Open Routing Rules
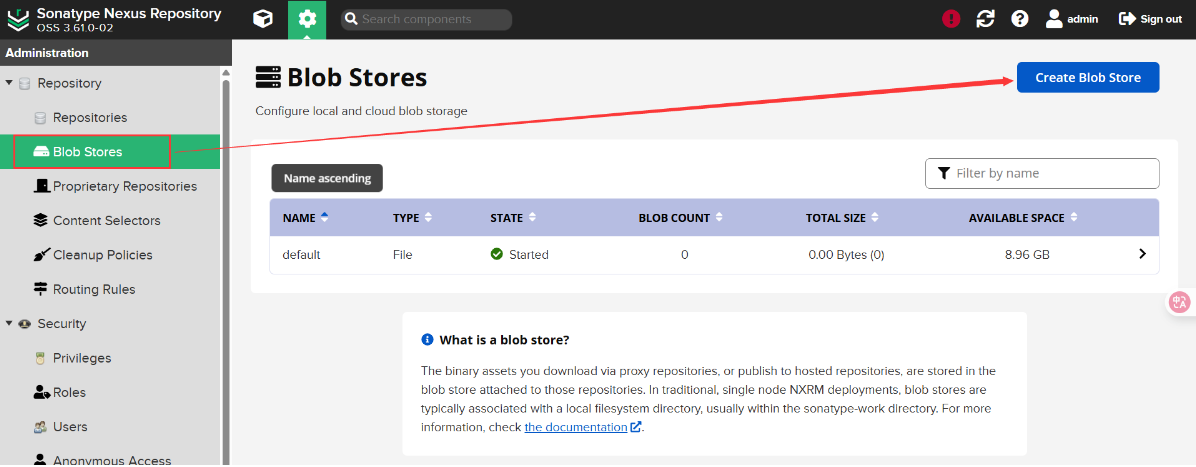Screen dimensions: 1196x467 click(x=94, y=289)
